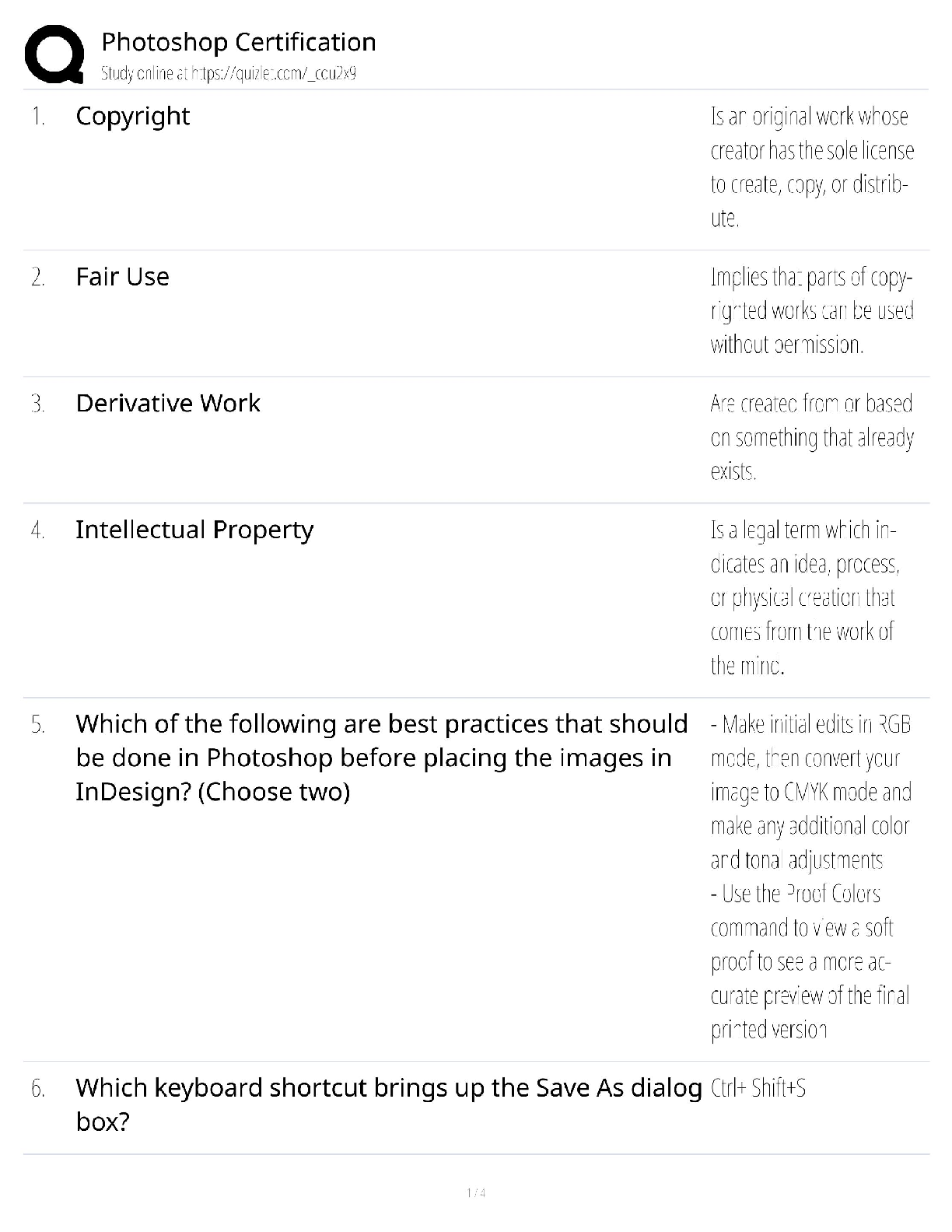
Task: Open the quizlet.com study link
Action: 229,74
